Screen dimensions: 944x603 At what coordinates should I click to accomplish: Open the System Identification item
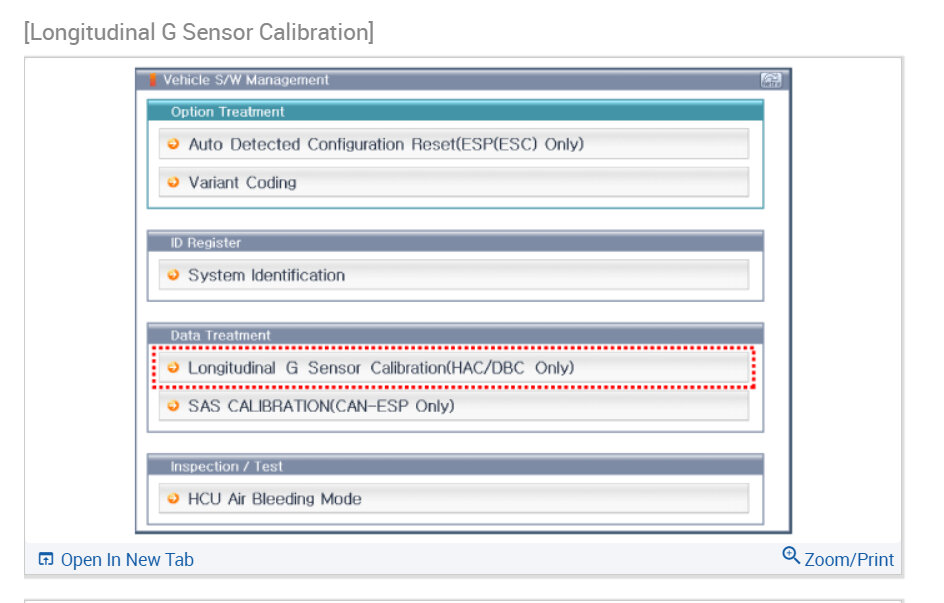267,275
